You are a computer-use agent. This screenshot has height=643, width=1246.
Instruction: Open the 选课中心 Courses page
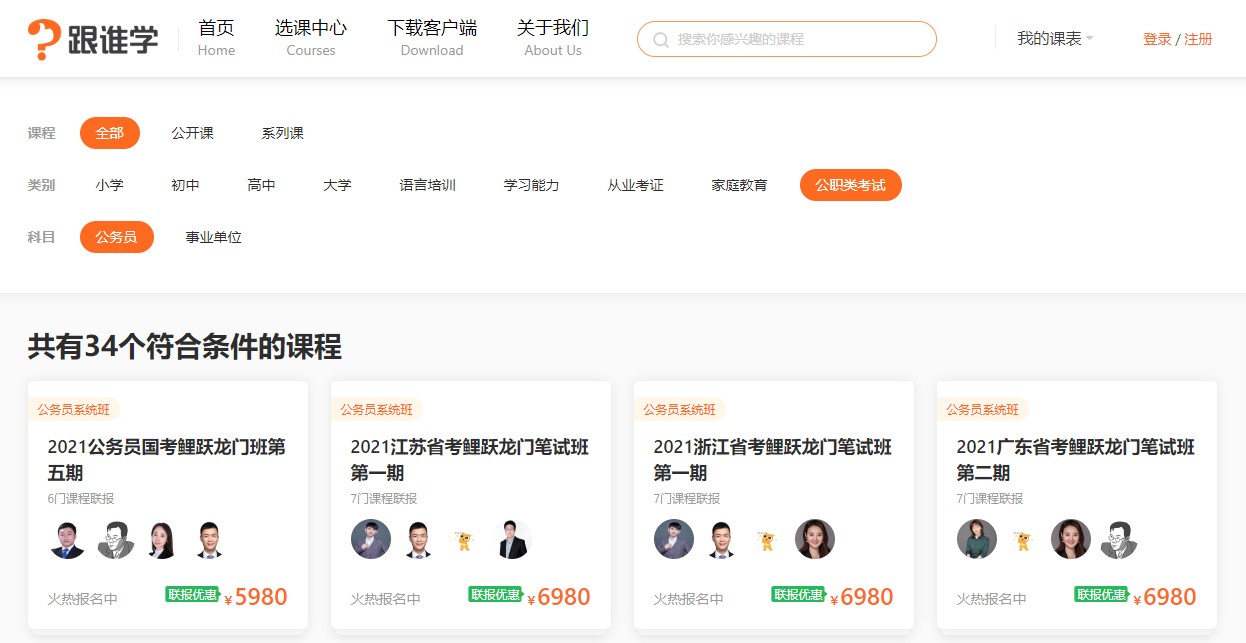(310, 37)
